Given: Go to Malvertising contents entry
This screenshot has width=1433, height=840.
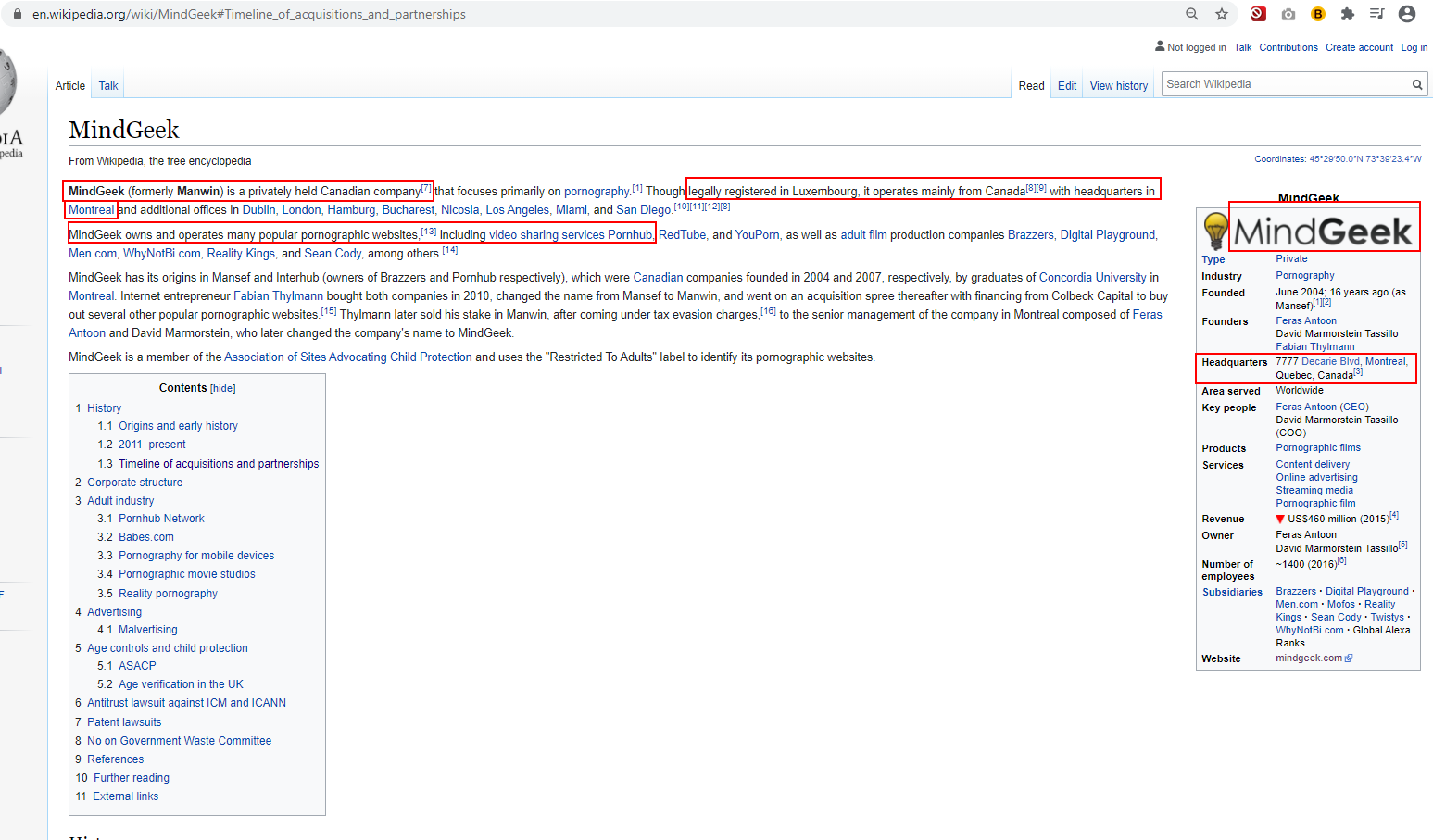Looking at the screenshot, I should 147,630.
